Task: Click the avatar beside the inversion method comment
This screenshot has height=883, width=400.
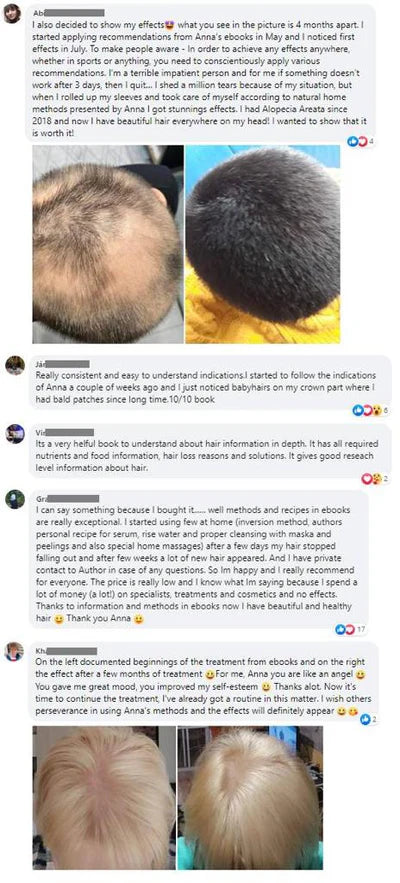Action: (x=15, y=499)
